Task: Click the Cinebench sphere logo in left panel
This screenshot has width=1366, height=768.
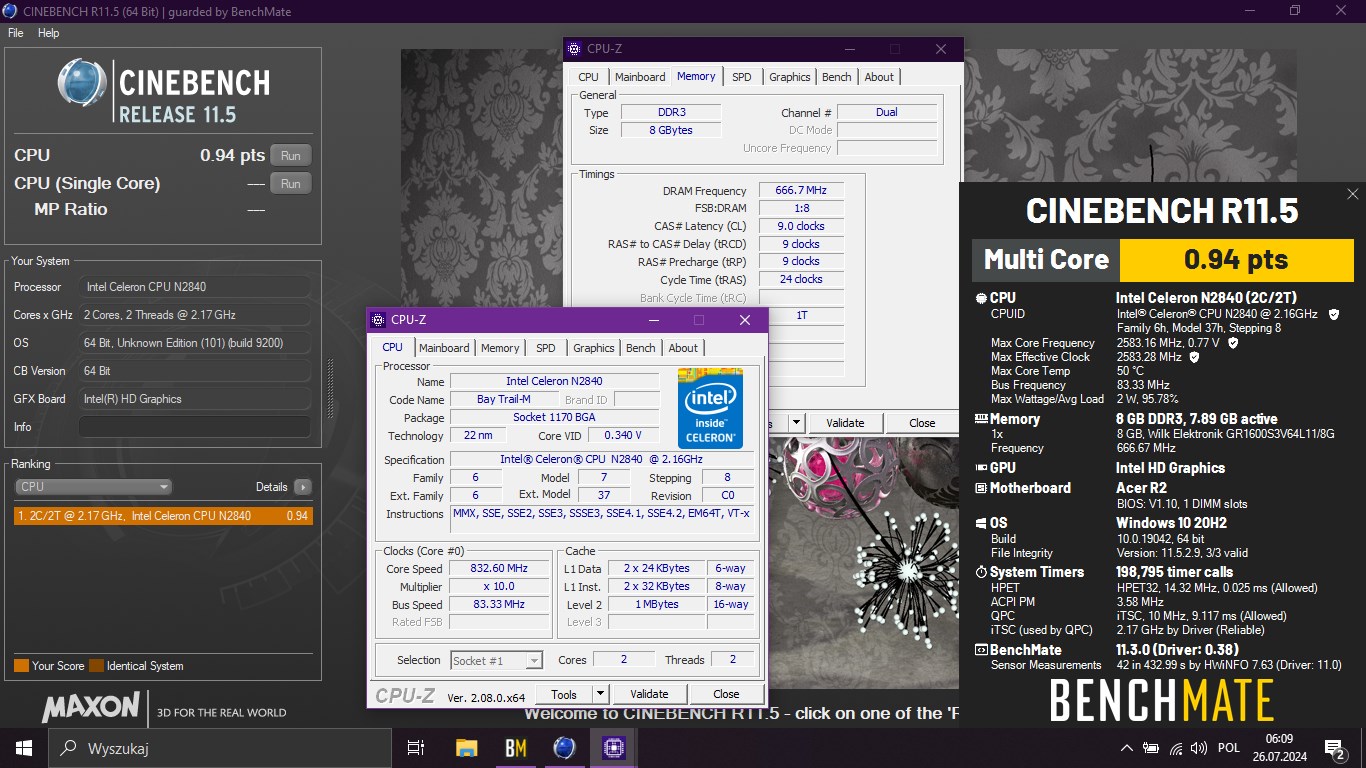Action: pos(83,84)
